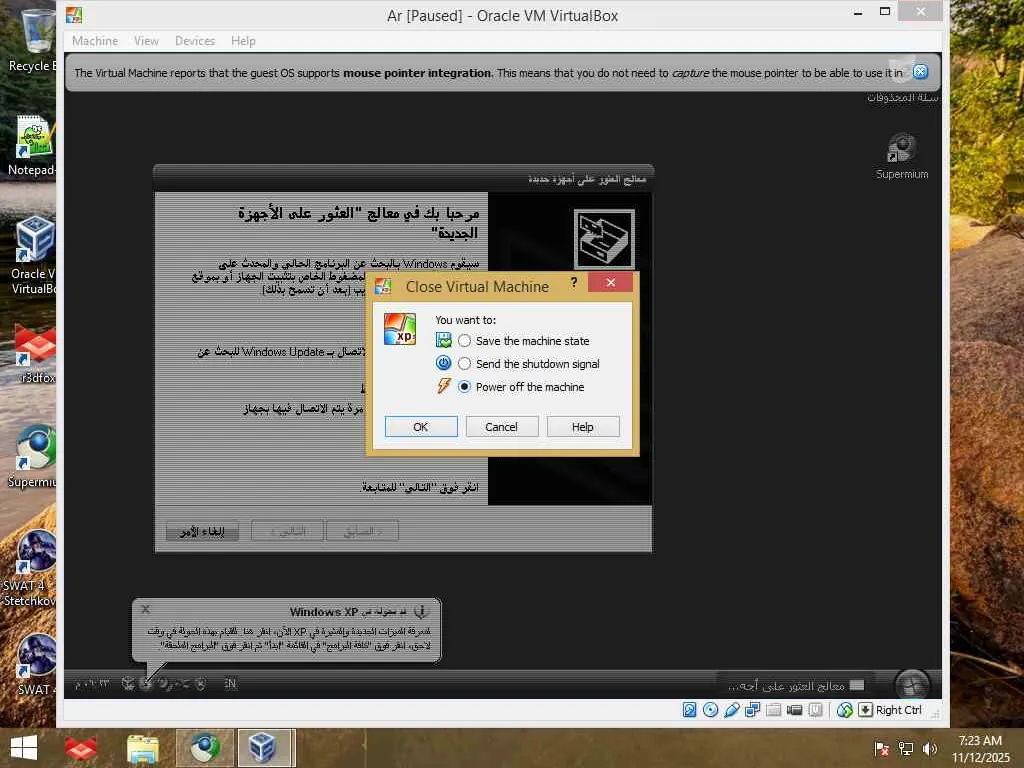
Task: Click the video capture status icon
Action: coord(794,710)
